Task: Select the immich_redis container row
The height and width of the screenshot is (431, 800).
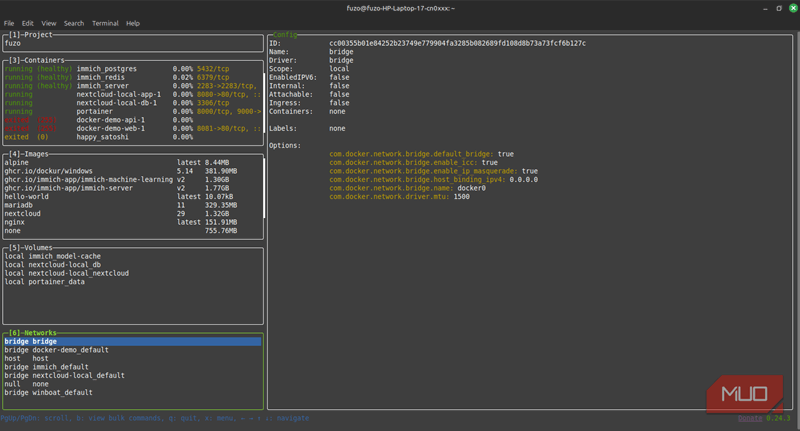Action: pyautogui.click(x=133, y=78)
